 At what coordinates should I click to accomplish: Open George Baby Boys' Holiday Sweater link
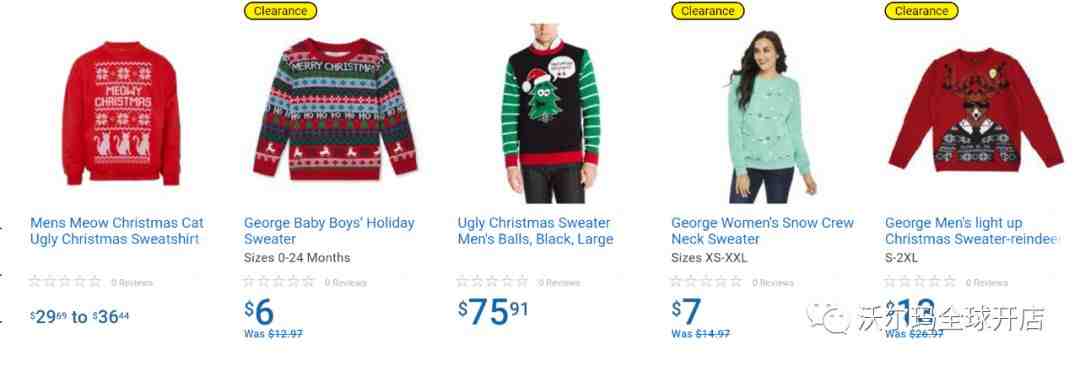point(329,231)
